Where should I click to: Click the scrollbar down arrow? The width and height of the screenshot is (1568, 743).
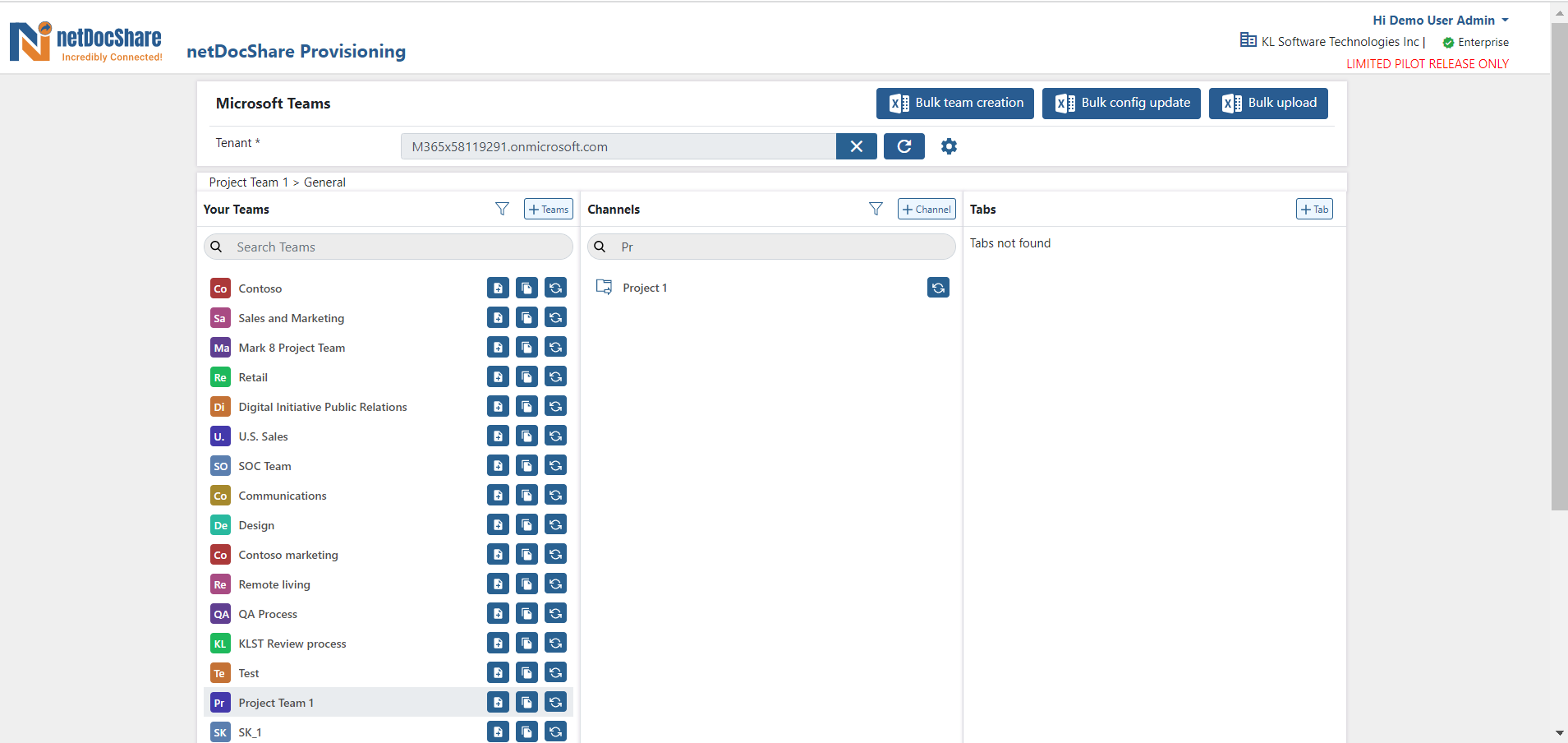pos(1559,733)
